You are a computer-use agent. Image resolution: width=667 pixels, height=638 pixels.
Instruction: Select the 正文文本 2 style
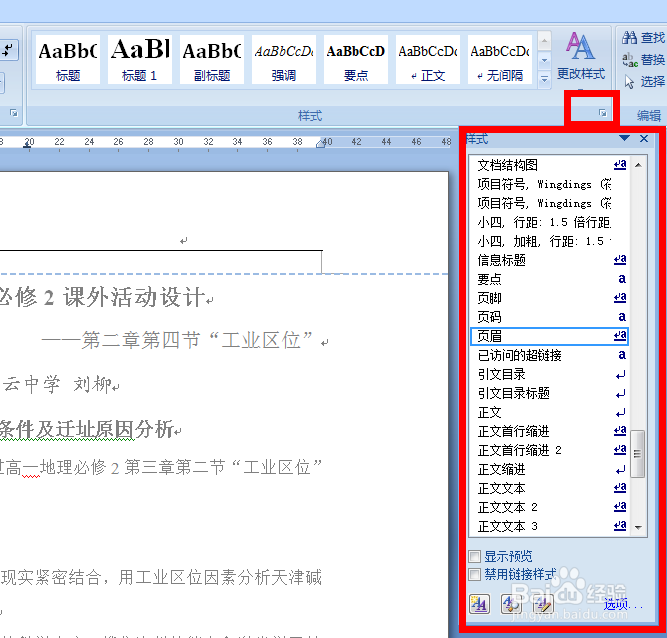pyautogui.click(x=549, y=507)
